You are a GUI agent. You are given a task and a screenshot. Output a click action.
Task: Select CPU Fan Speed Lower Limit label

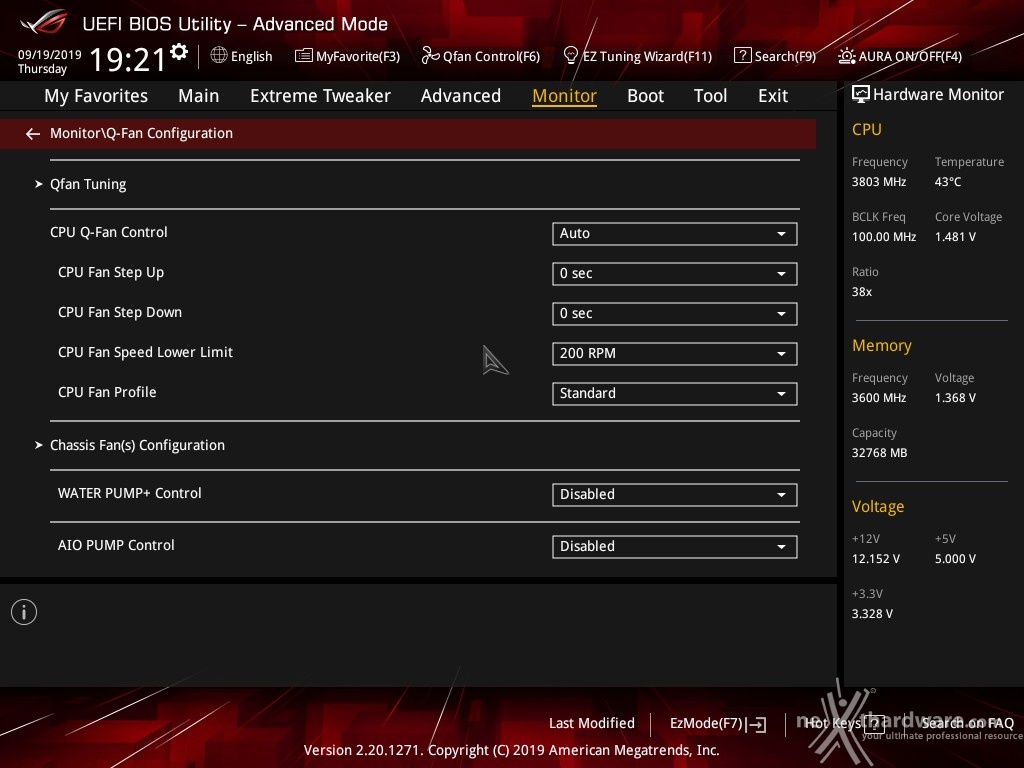pyautogui.click(x=145, y=353)
